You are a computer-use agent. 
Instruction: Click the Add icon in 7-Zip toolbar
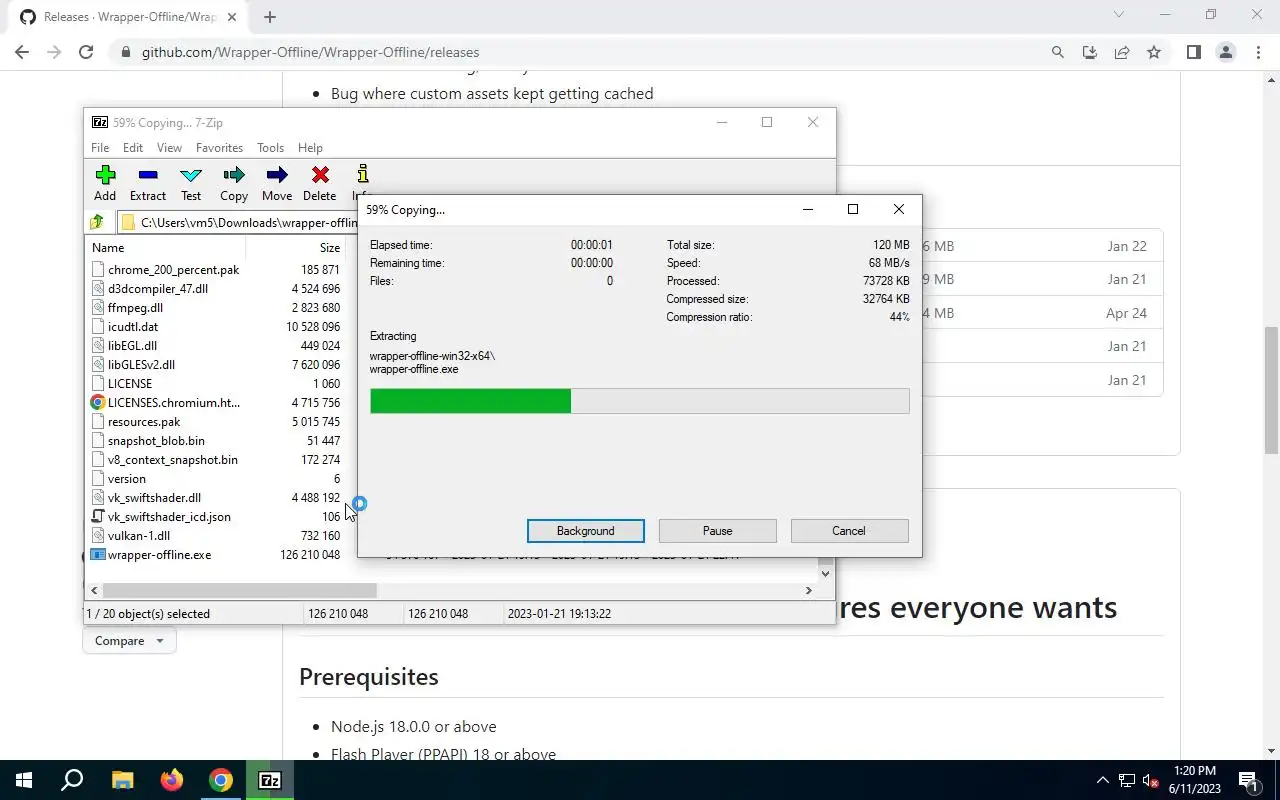tap(105, 184)
